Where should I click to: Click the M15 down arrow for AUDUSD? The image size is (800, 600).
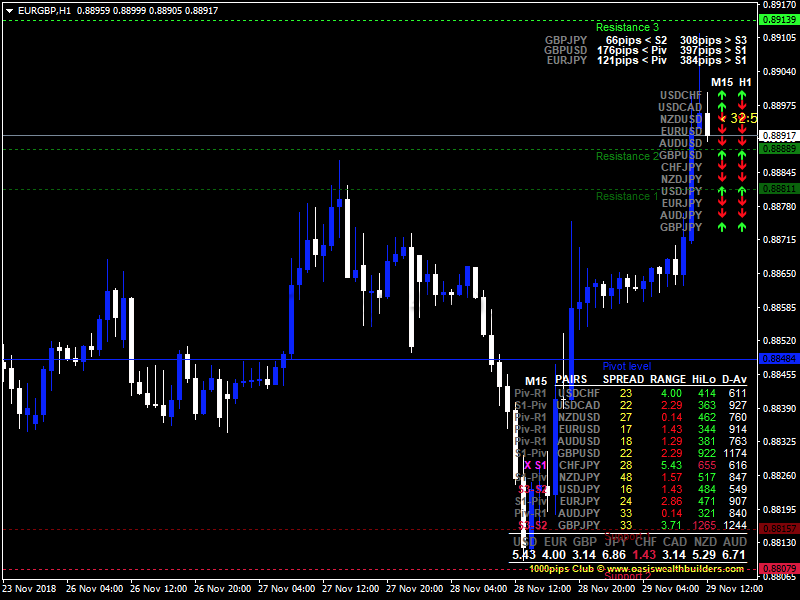721,143
